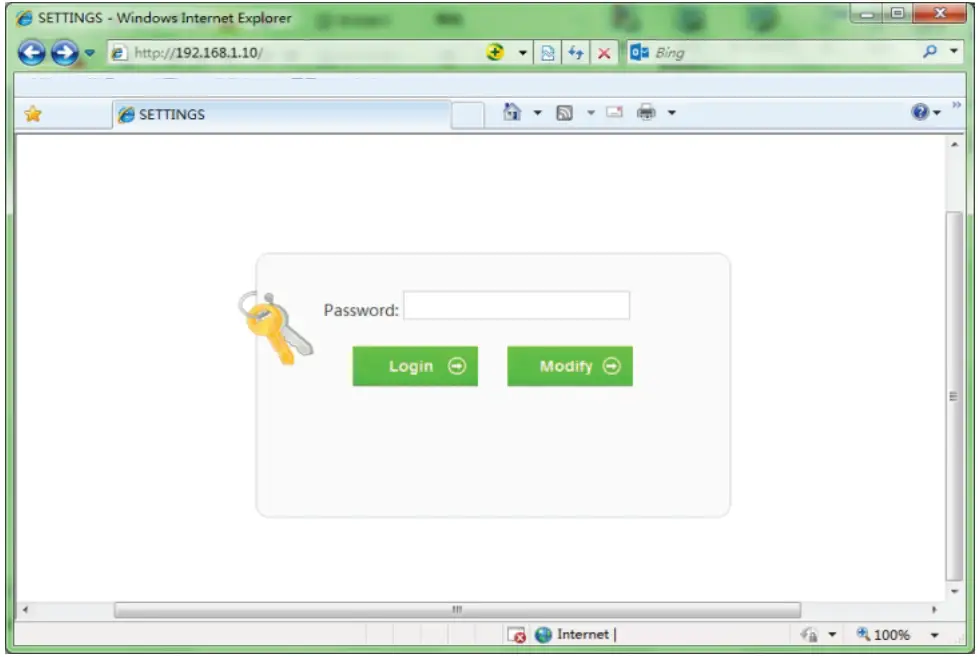
Task: Click the search magnifier icon
Action: (930, 52)
